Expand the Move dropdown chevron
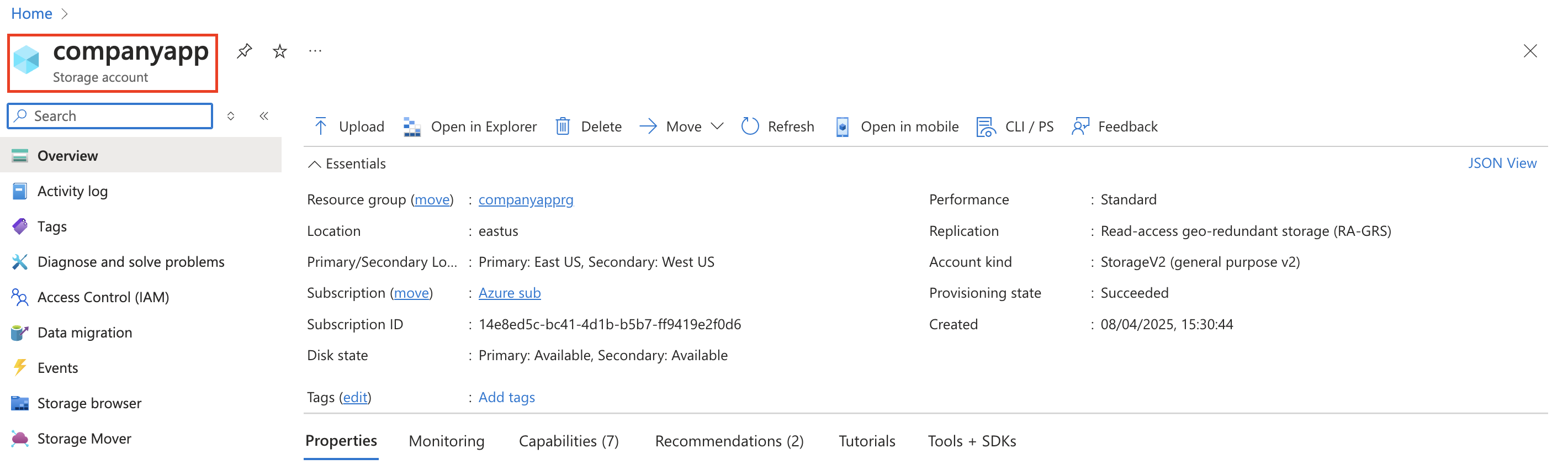This screenshot has height=464, width=1568. (717, 126)
